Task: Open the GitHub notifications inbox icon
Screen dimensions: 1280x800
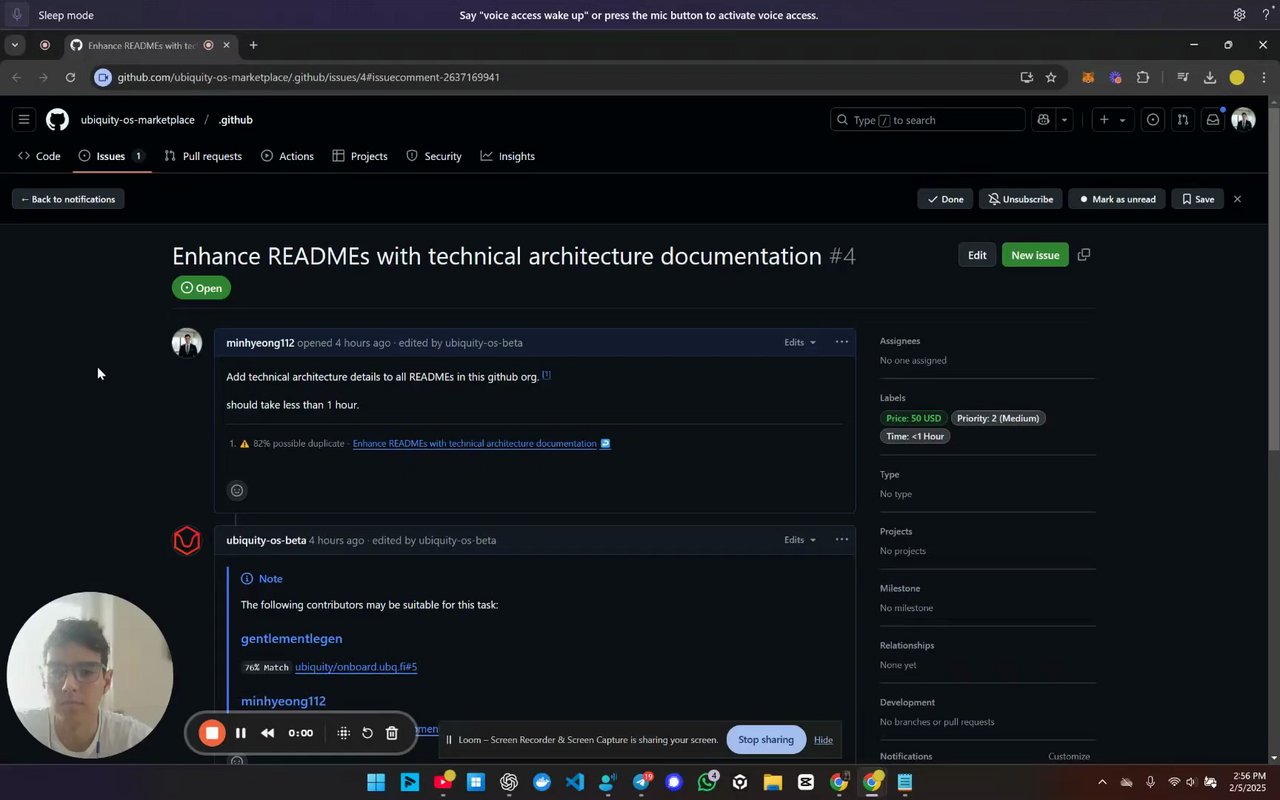Action: click(1213, 120)
